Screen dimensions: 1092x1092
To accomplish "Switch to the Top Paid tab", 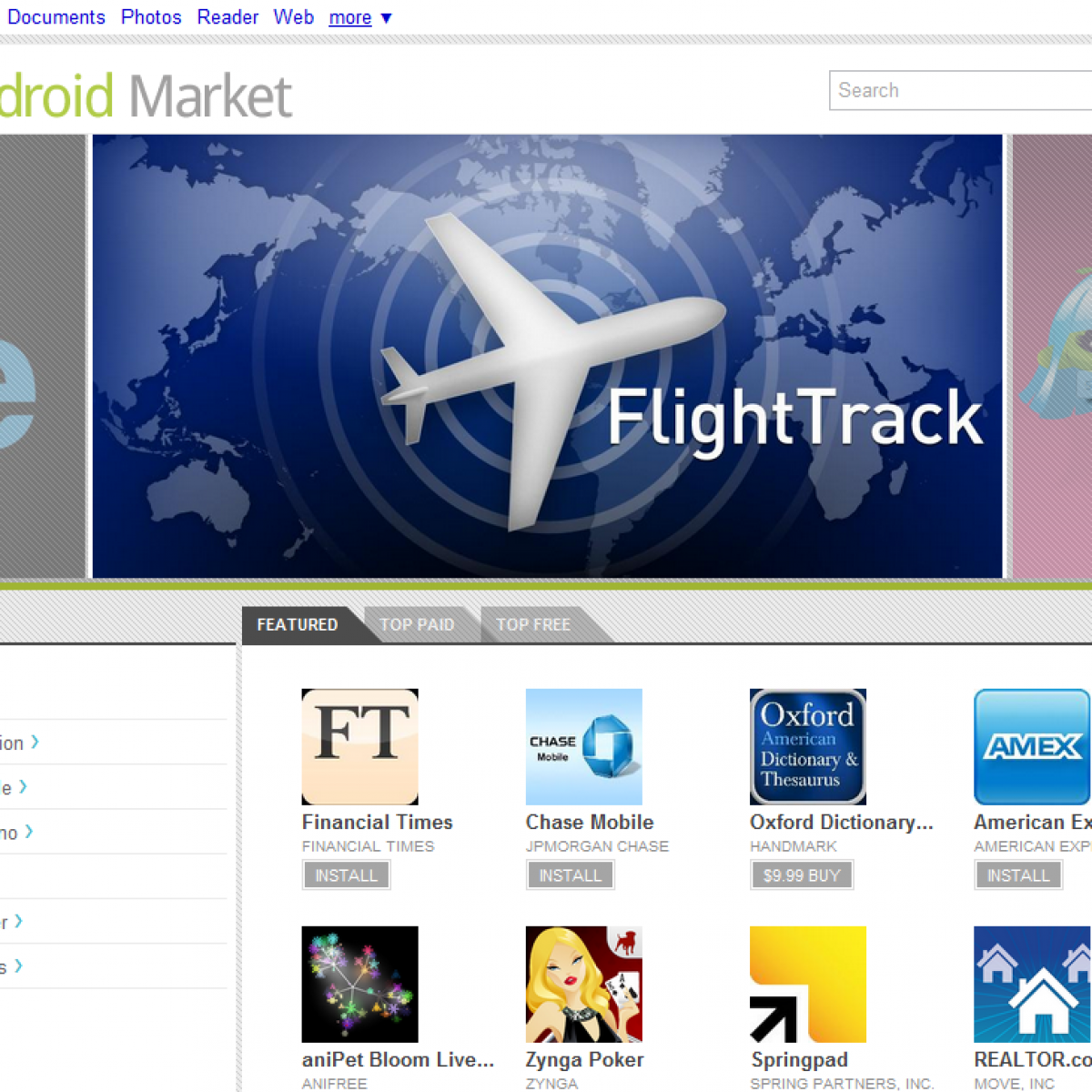I will click(x=417, y=625).
